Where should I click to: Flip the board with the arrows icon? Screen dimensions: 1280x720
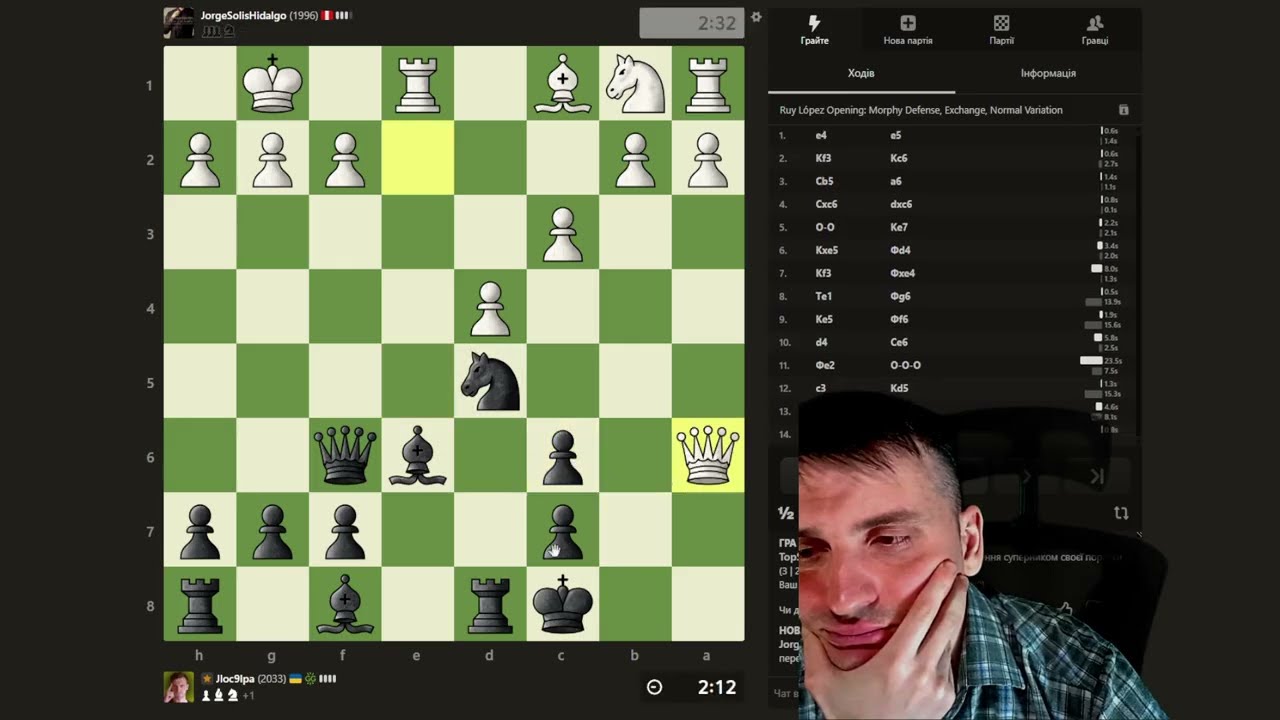click(x=1121, y=513)
